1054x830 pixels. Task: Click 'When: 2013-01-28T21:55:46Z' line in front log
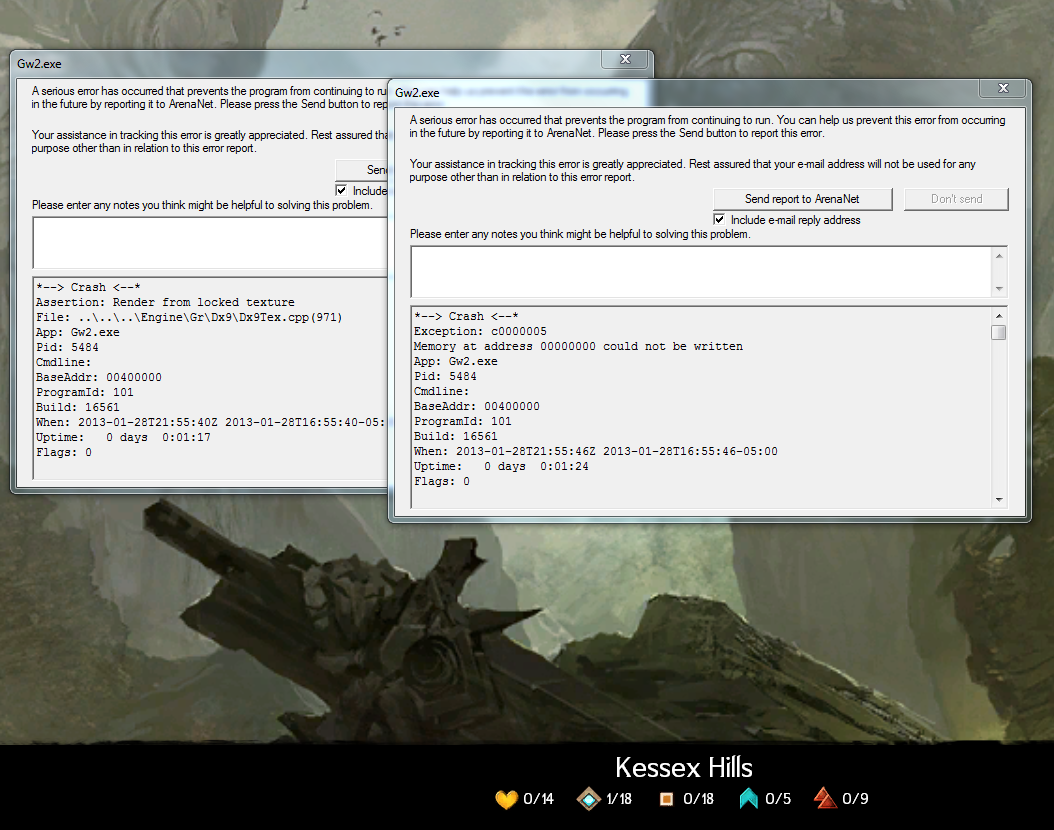pyautogui.click(x=596, y=452)
